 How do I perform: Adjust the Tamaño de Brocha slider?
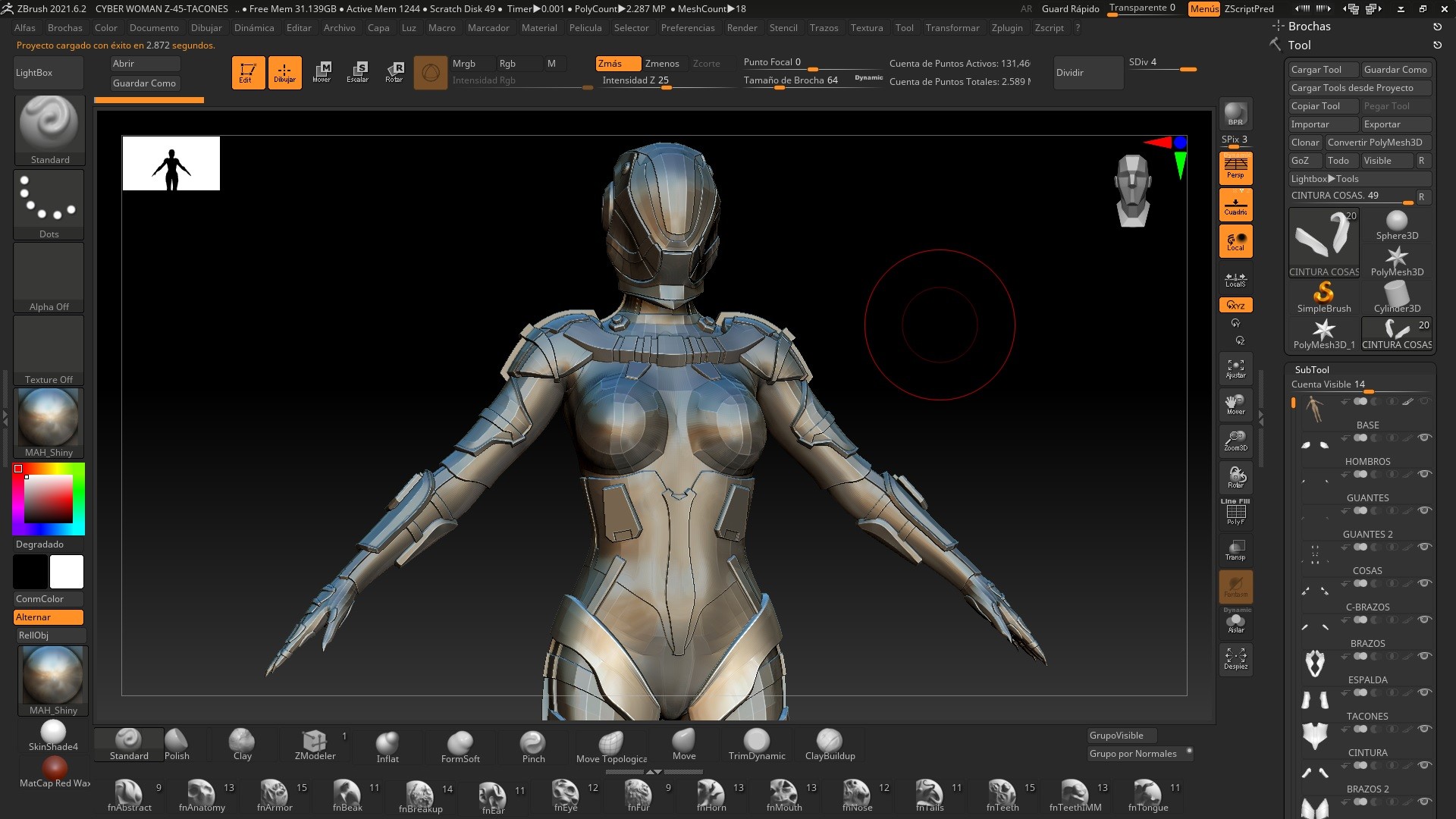811,81
